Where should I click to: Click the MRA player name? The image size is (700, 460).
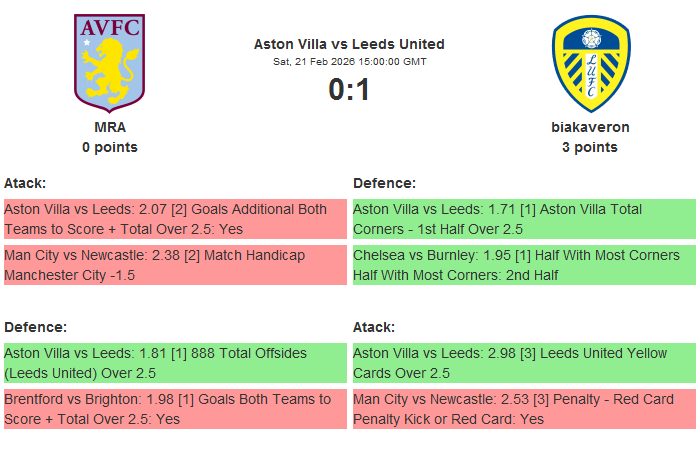click(109, 128)
